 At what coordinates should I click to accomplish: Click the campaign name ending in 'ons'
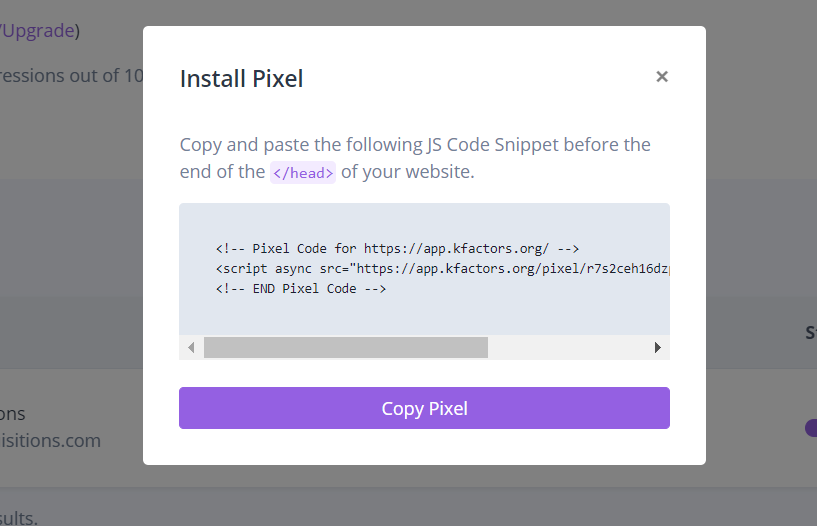point(13,414)
